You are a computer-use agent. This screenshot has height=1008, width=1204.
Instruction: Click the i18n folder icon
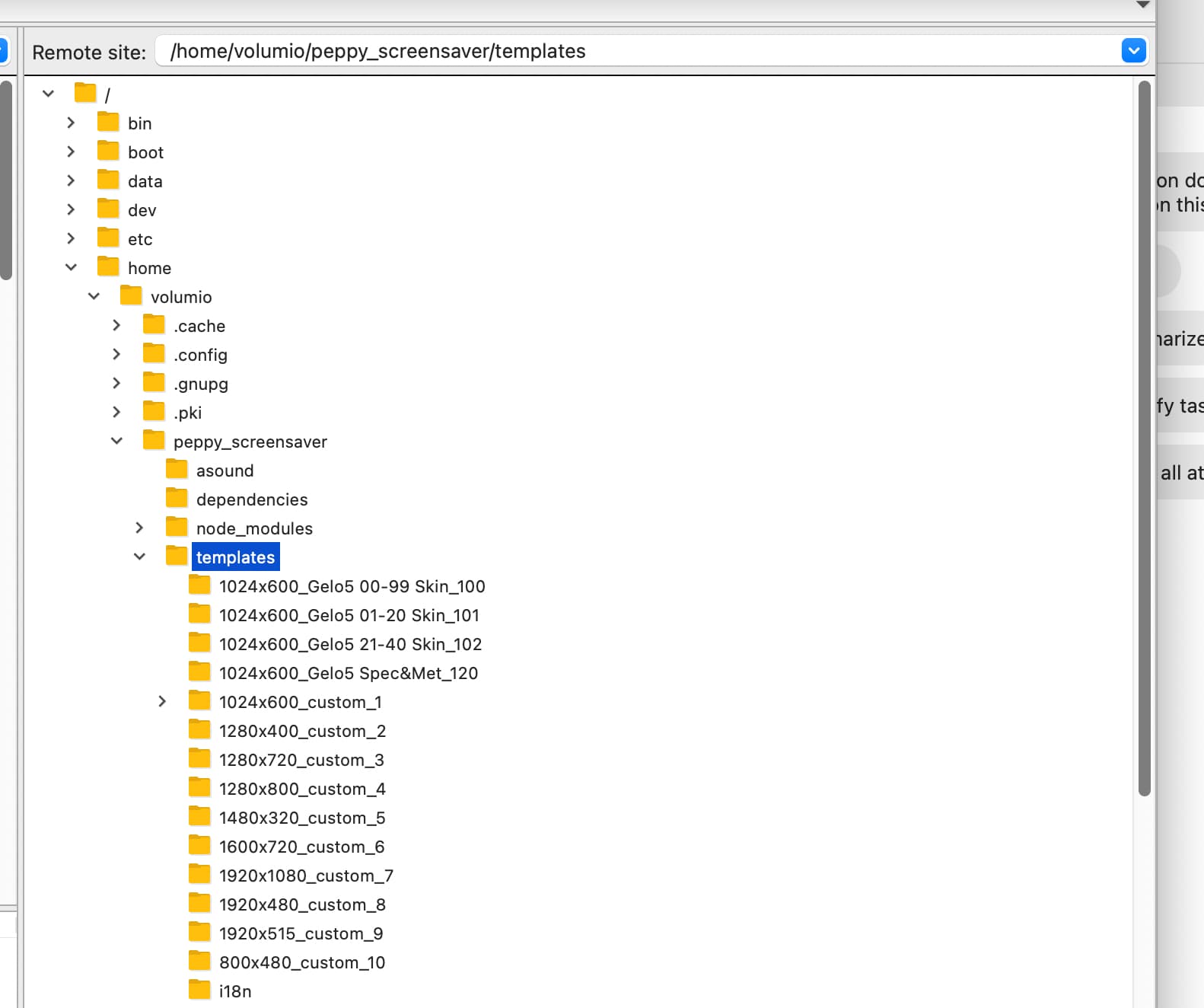pos(199,990)
